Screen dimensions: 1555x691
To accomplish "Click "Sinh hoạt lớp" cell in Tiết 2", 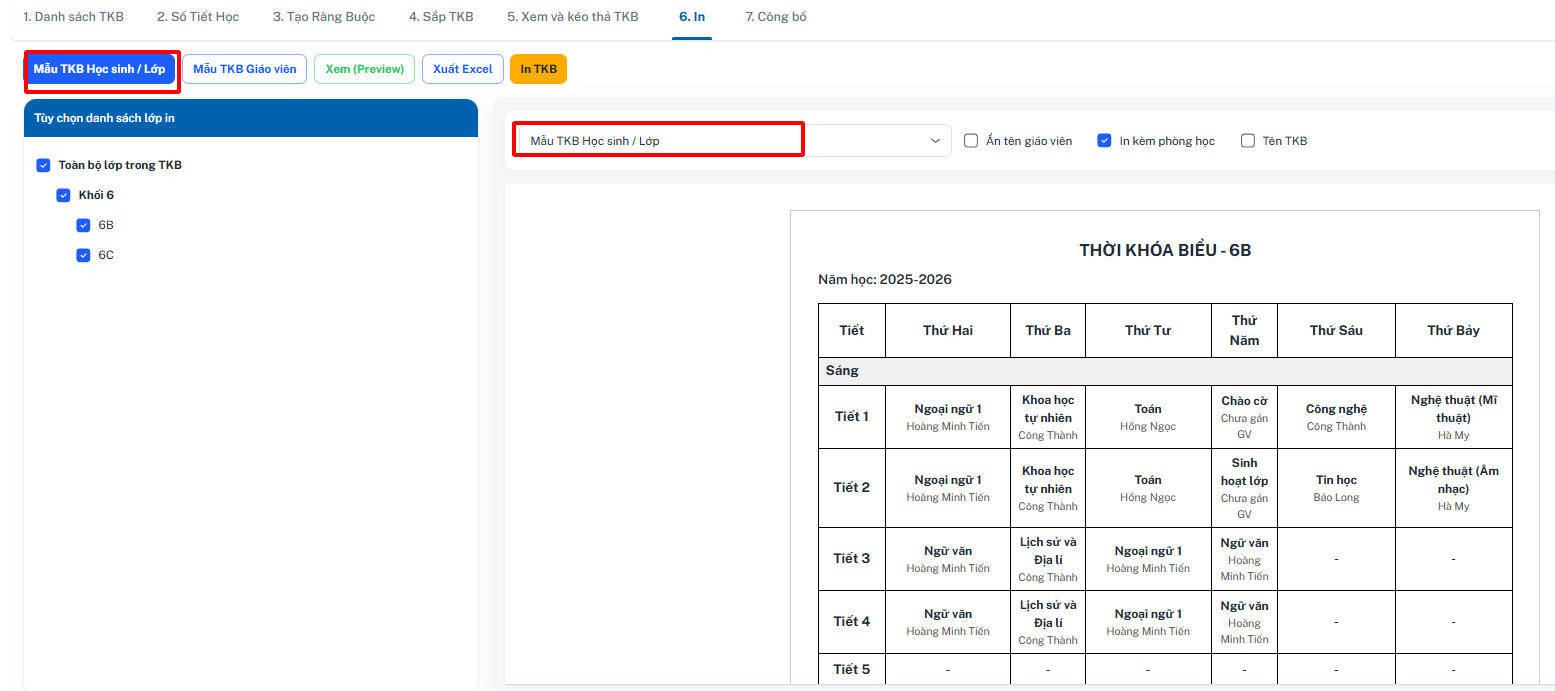I will 1244,488.
